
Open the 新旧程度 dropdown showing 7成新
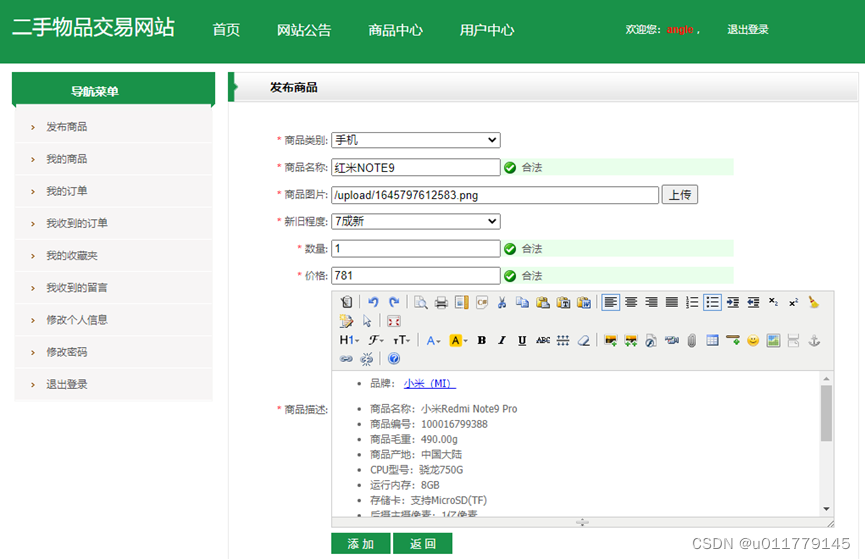416,221
